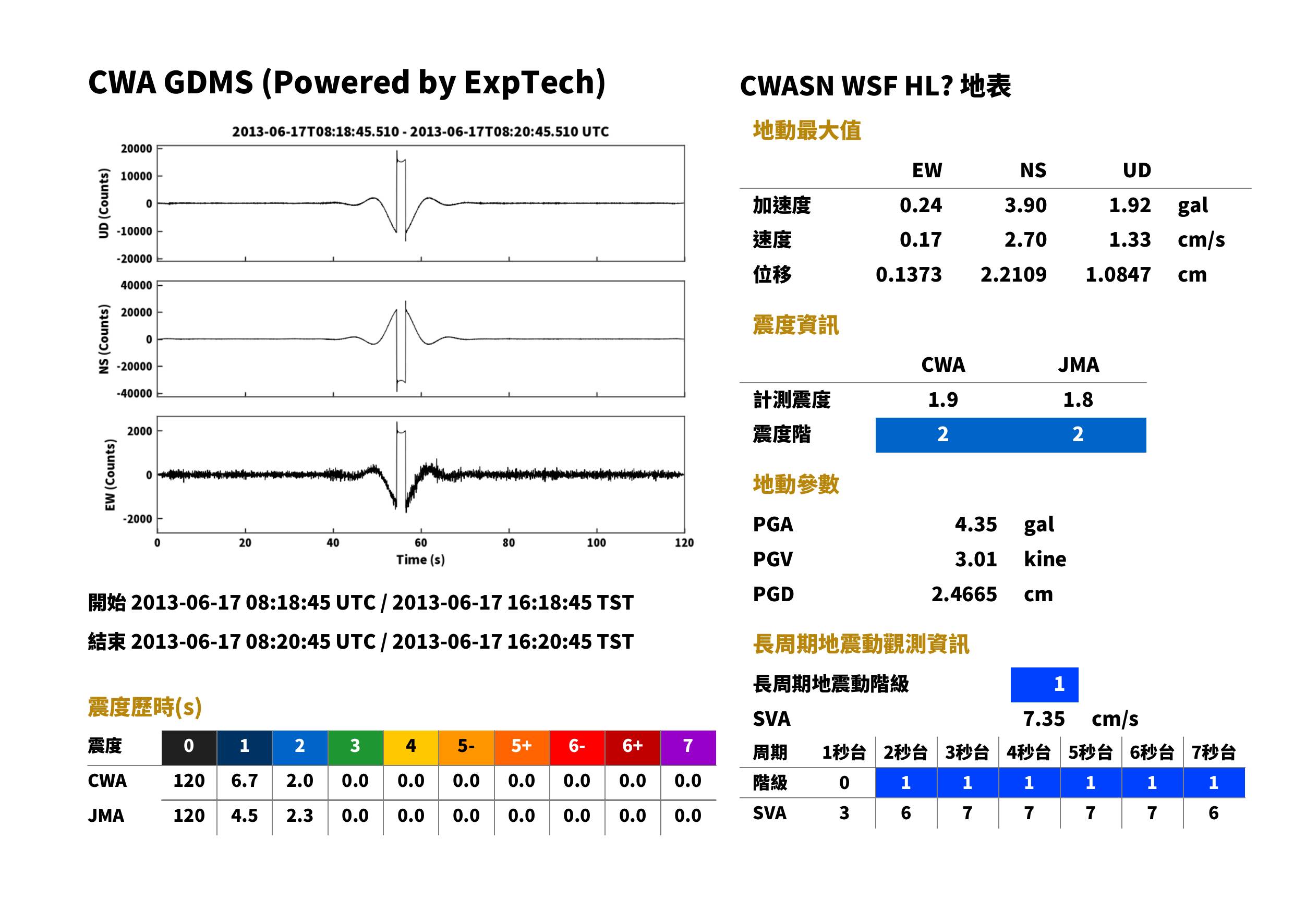Click the green intensity 3 swatch
The height and width of the screenshot is (924, 1294).
point(355,747)
